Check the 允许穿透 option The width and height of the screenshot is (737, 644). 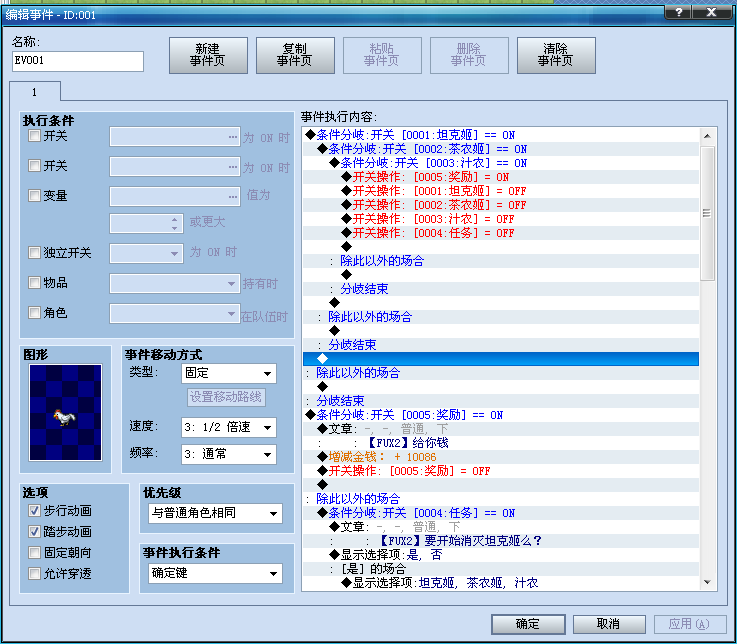(34, 573)
